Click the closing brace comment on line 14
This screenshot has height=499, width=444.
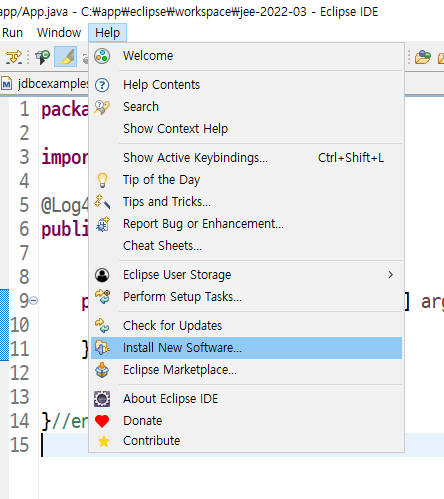click(x=65, y=421)
